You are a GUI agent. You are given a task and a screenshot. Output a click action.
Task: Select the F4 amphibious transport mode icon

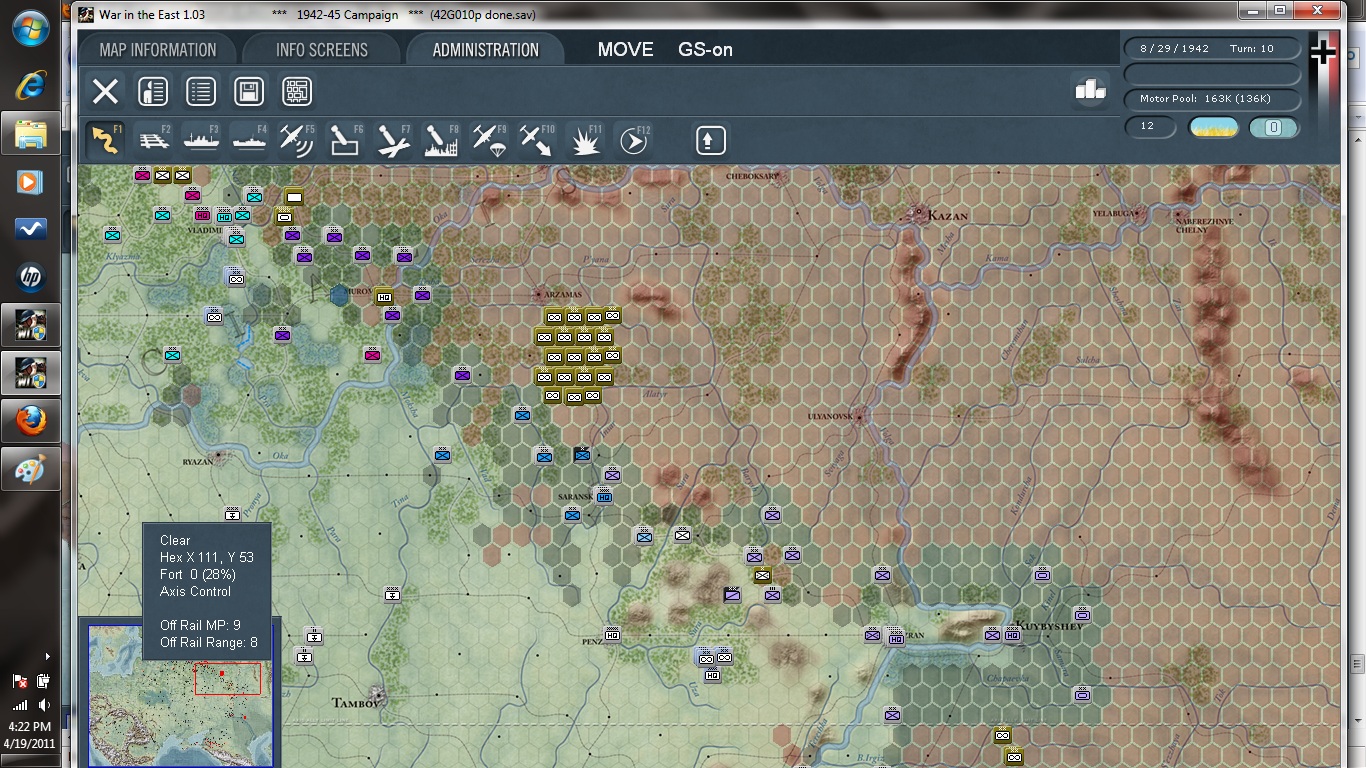point(249,140)
